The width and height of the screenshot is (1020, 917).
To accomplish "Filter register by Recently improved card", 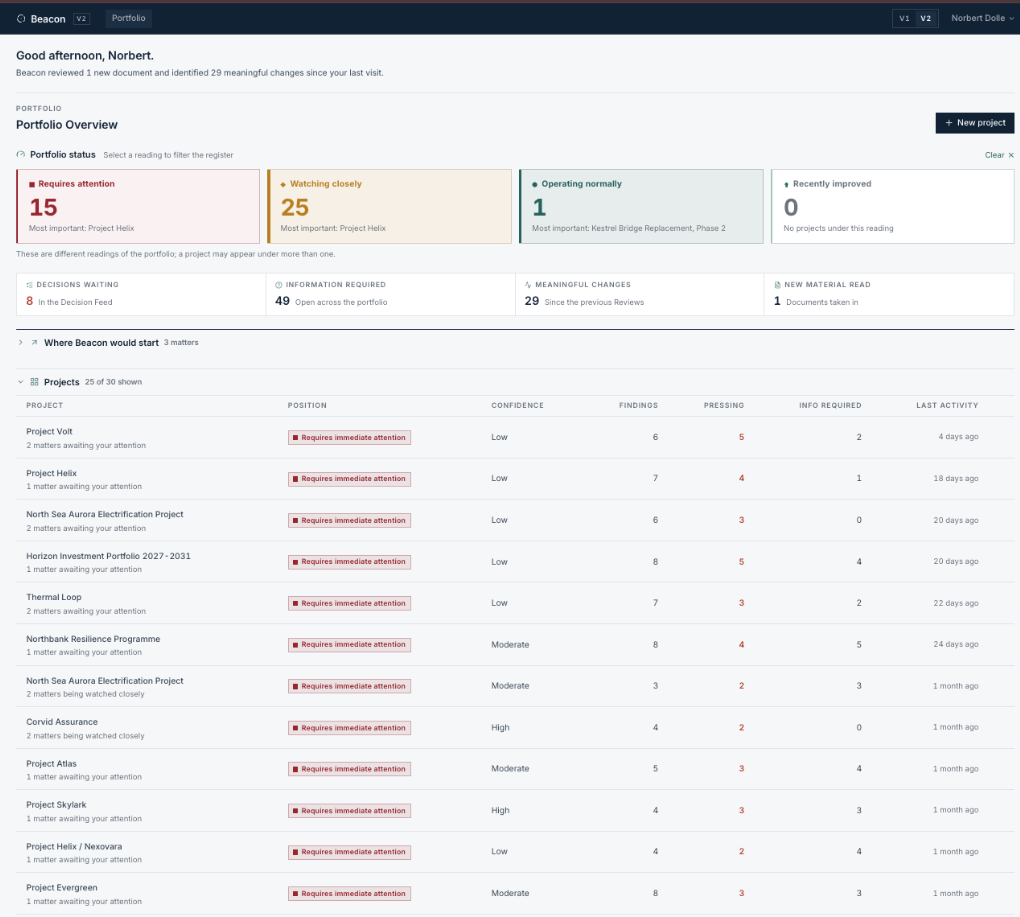I will 892,207.
